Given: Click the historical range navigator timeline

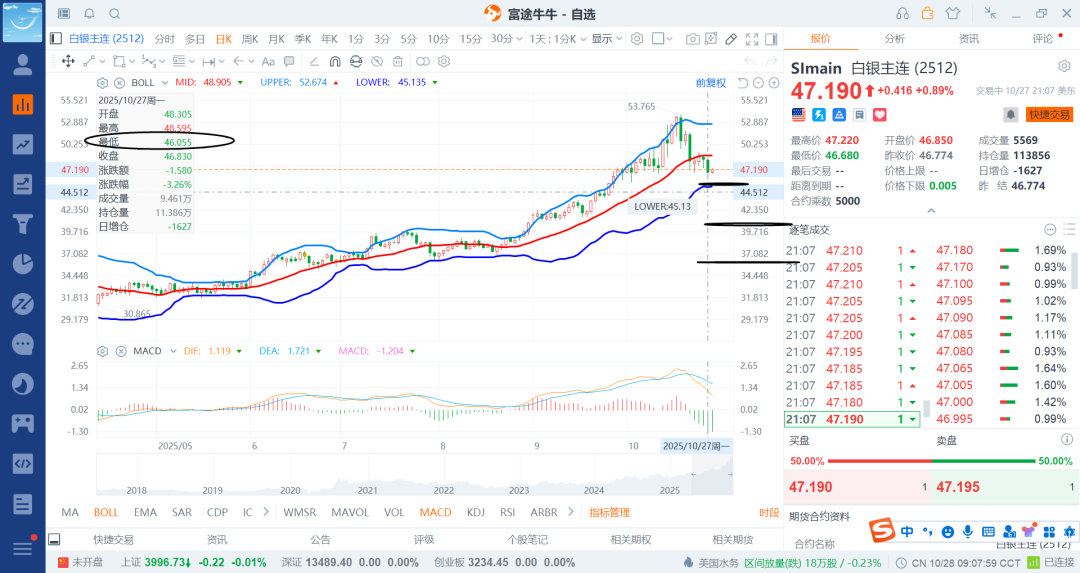Looking at the screenshot, I should click(x=414, y=476).
